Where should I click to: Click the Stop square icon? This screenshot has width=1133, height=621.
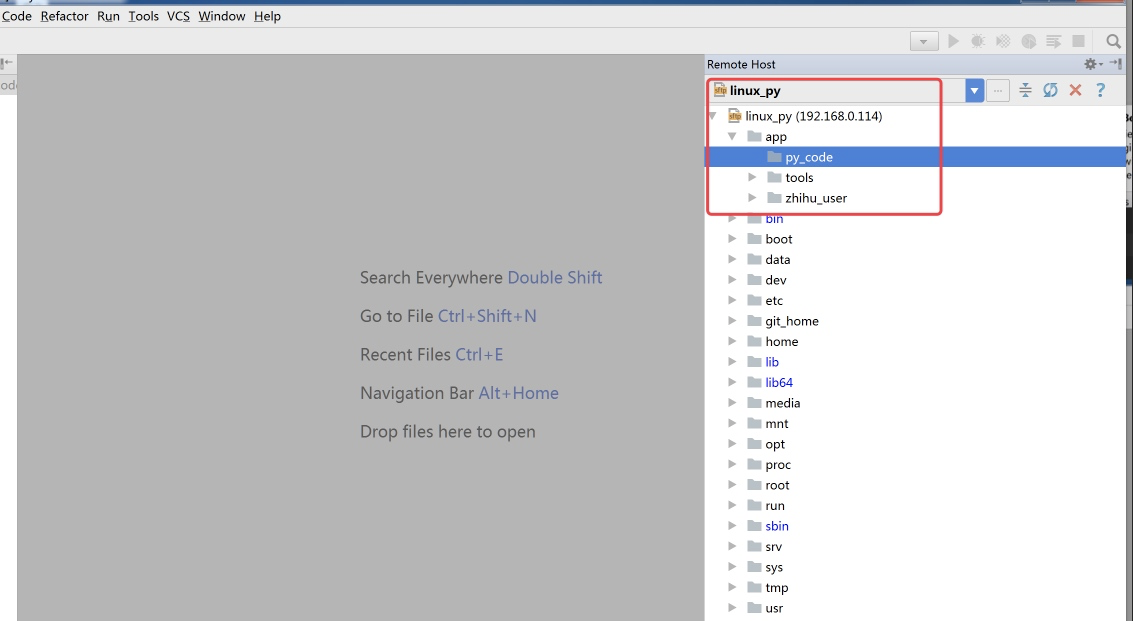click(1078, 41)
